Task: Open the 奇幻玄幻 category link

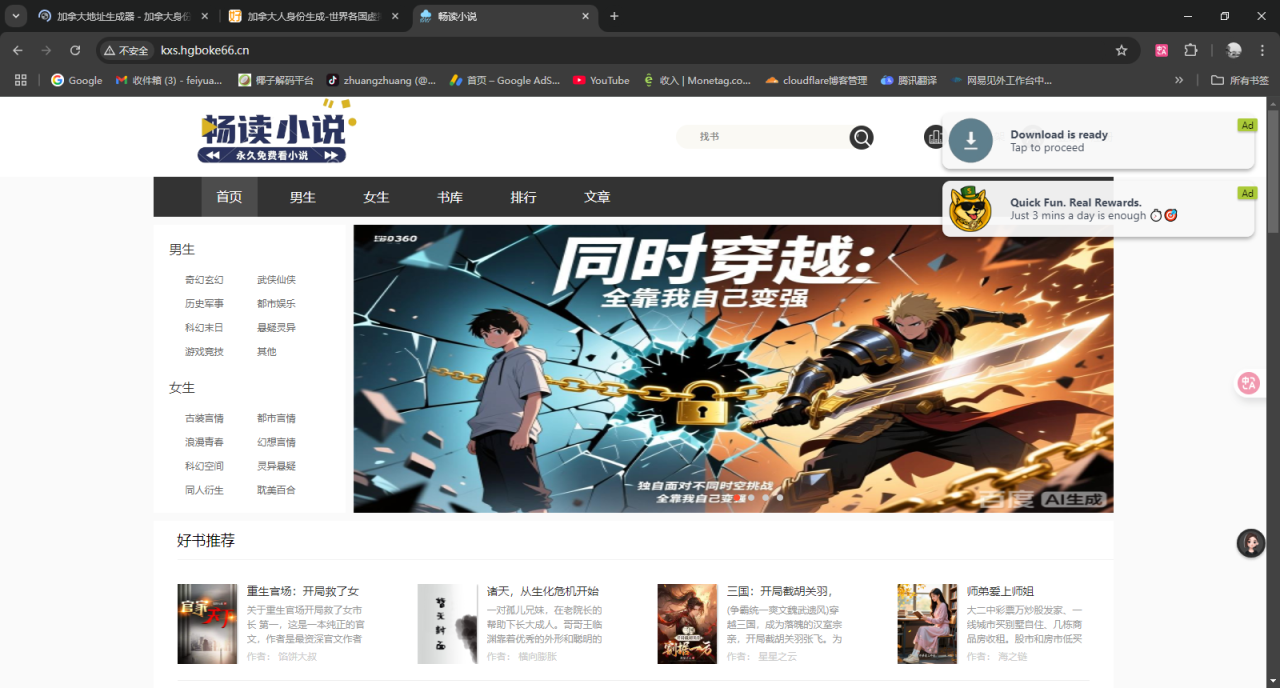Action: pyautogui.click(x=204, y=279)
